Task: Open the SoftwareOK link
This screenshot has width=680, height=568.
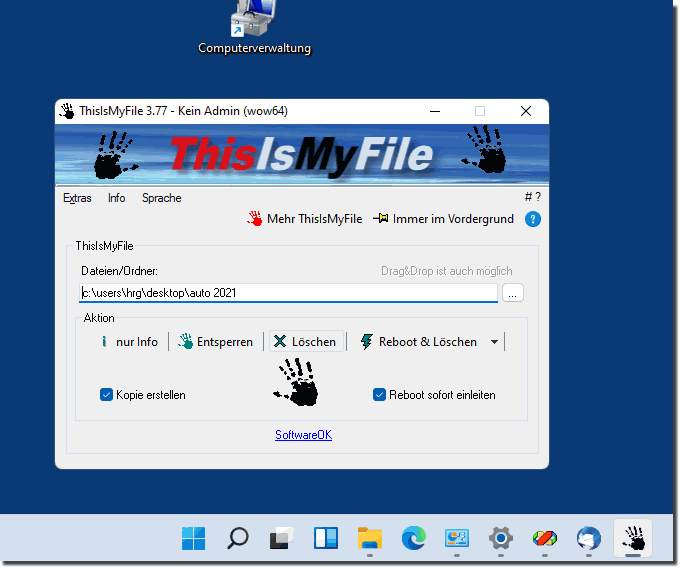Action: [304, 435]
